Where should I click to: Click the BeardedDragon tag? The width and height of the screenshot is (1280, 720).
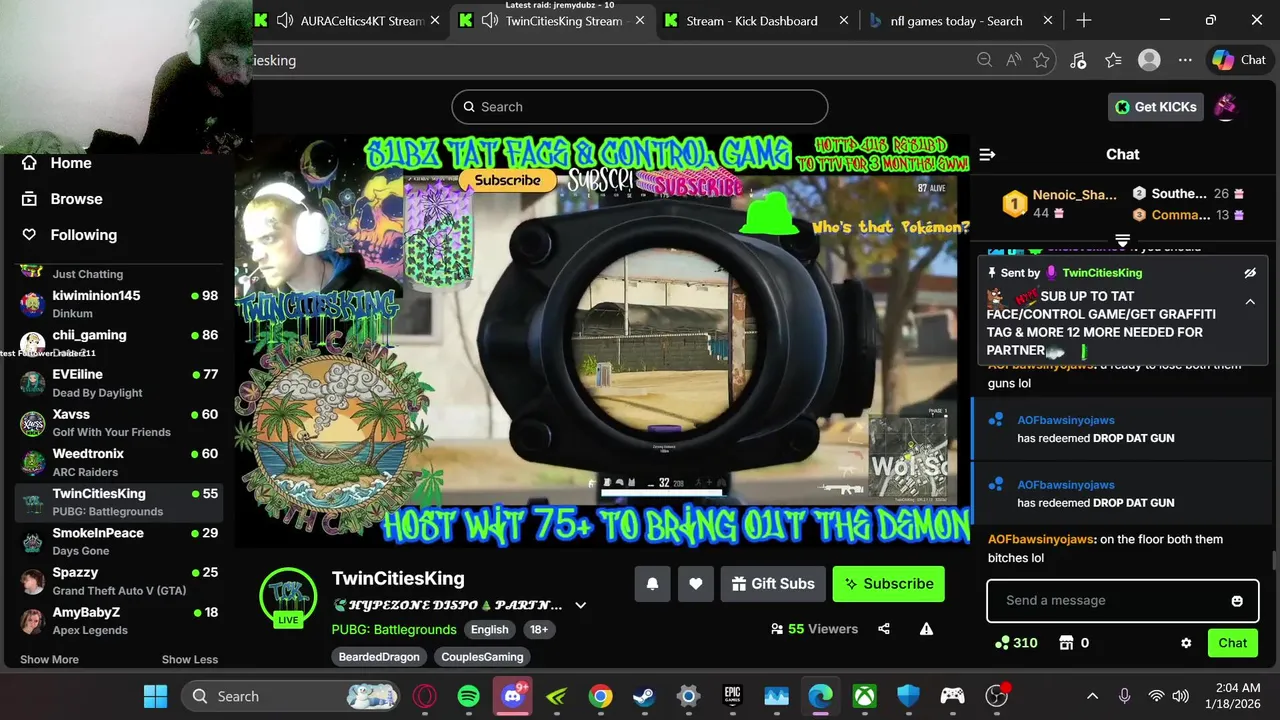pyautogui.click(x=377, y=657)
